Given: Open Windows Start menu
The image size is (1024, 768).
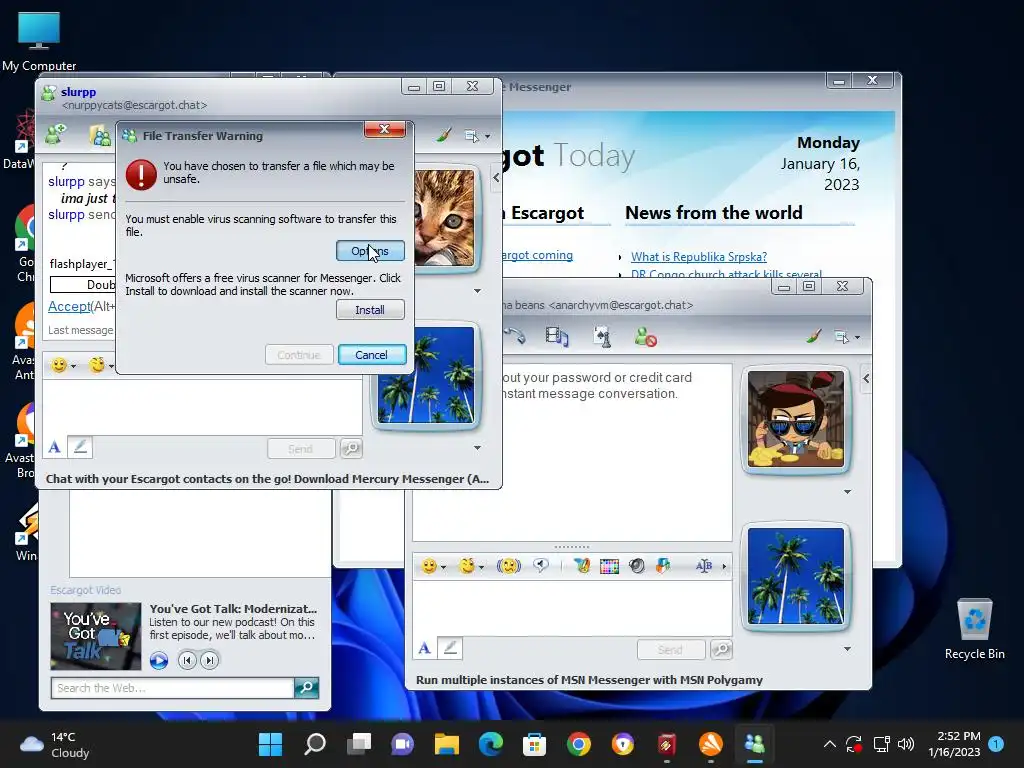Looking at the screenshot, I should [x=270, y=744].
